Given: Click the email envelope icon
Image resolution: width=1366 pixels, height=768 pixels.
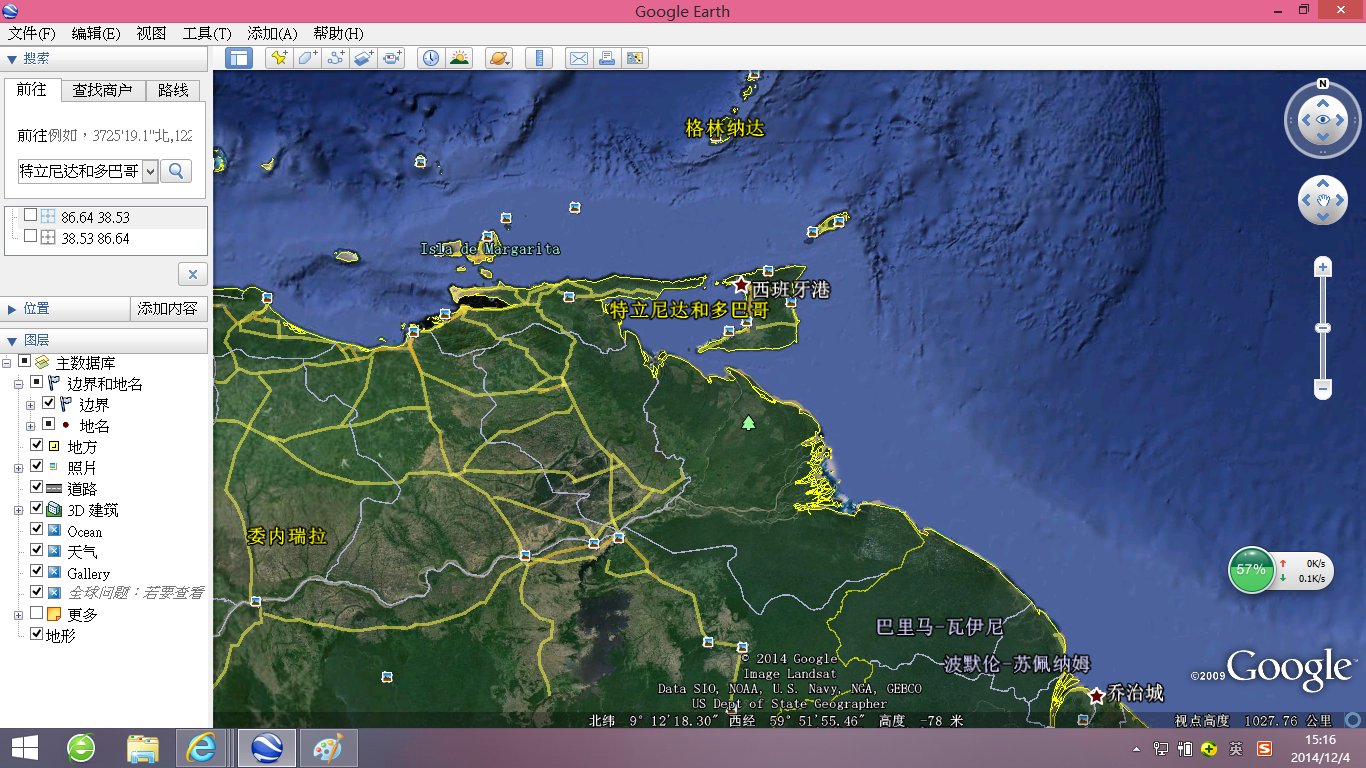Looking at the screenshot, I should (578, 58).
